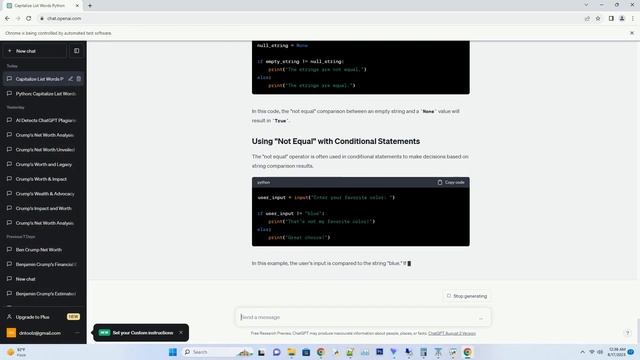The image size is (640, 360).
Task: Click the send message arrow button
Action: [x=481, y=318]
